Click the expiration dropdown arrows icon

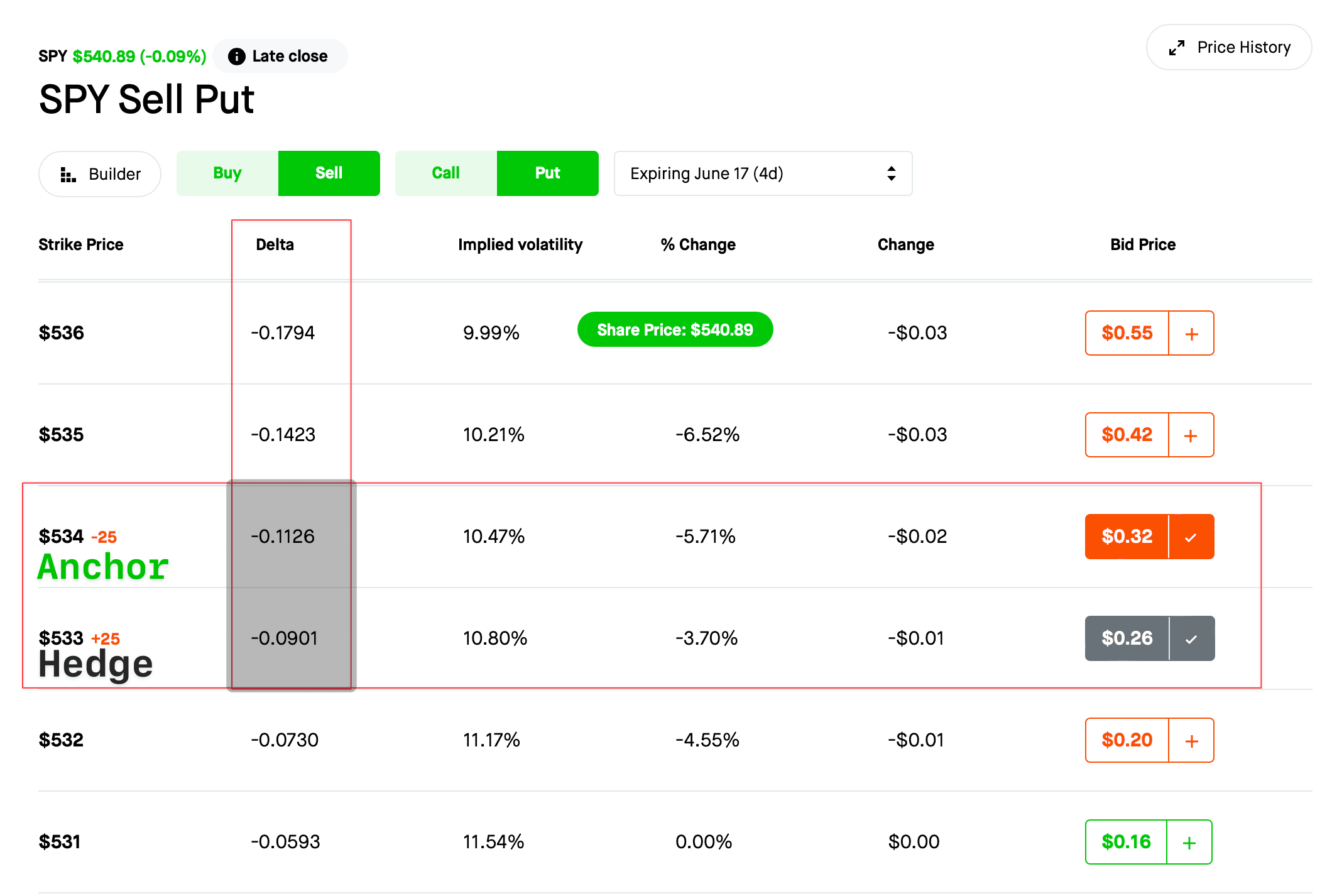coord(892,173)
